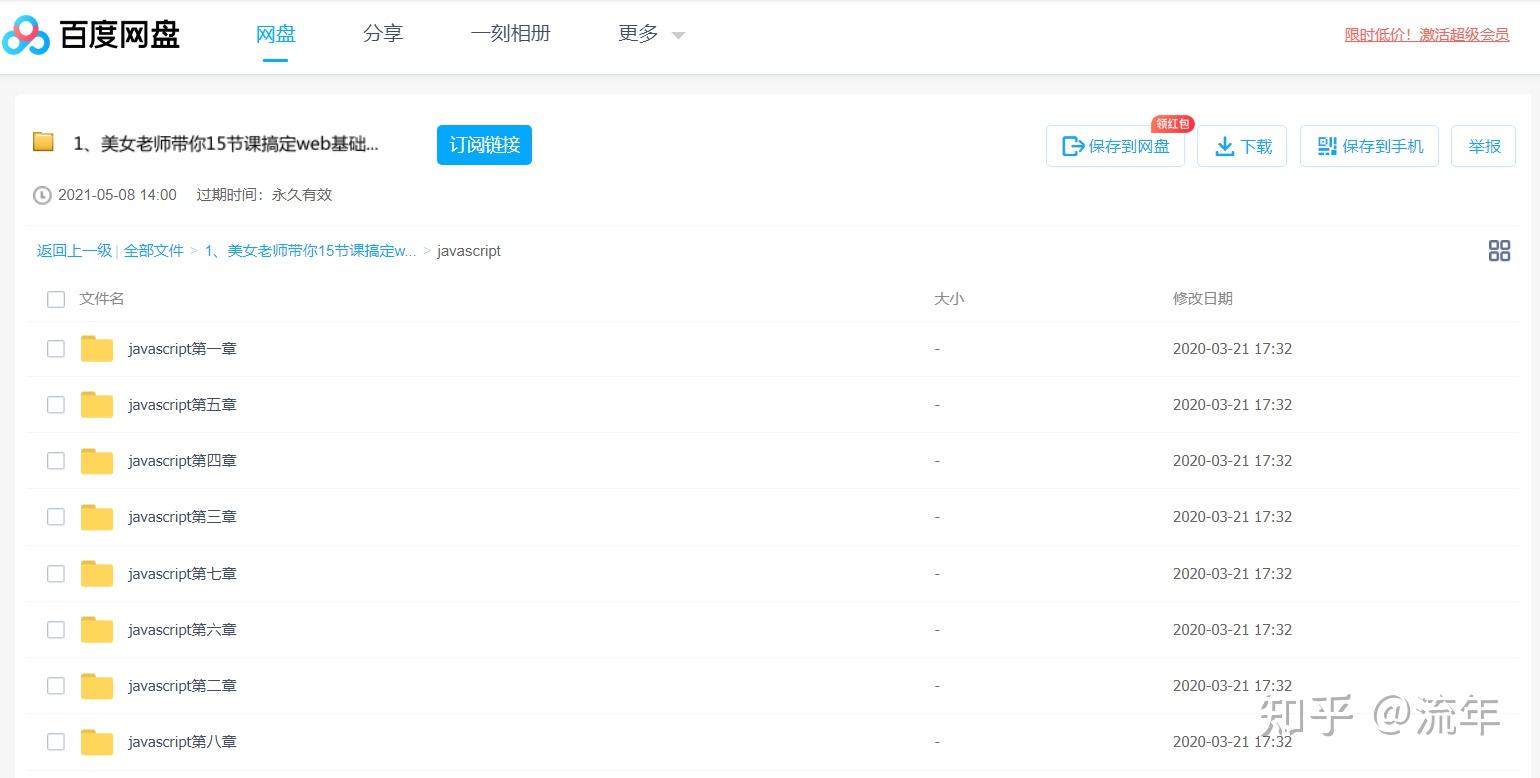
Task: Click the javascript breadcrumb current folder
Action: [x=469, y=251]
